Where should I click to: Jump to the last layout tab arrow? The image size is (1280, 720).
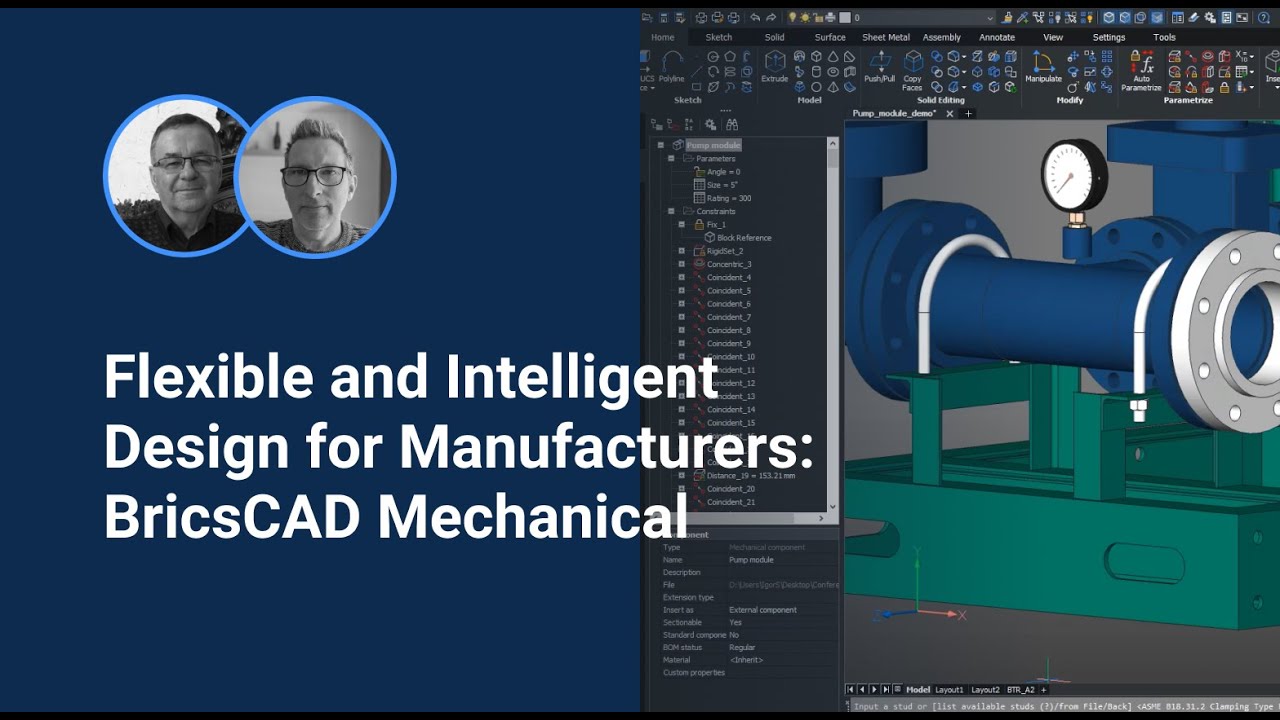coord(886,689)
